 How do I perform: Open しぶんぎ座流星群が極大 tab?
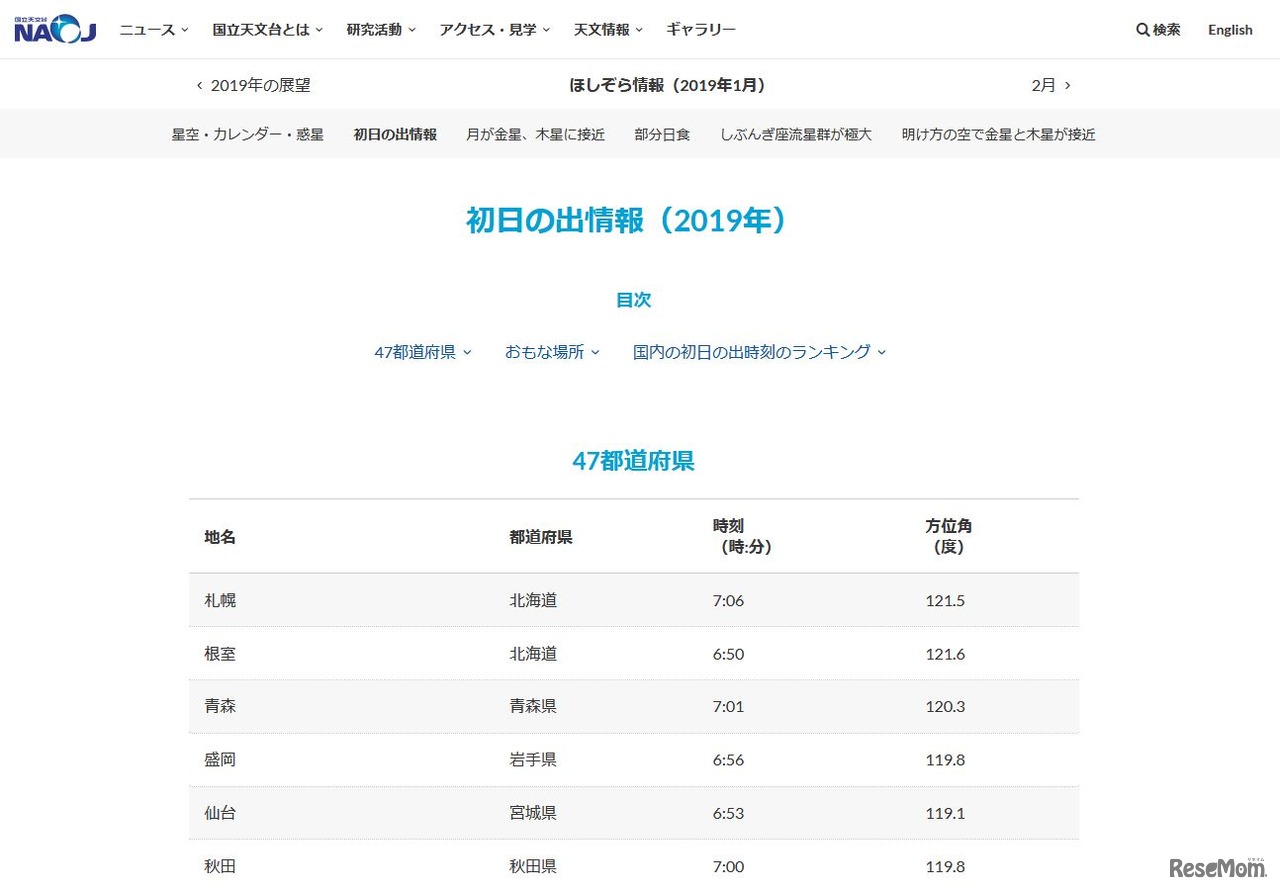point(796,134)
